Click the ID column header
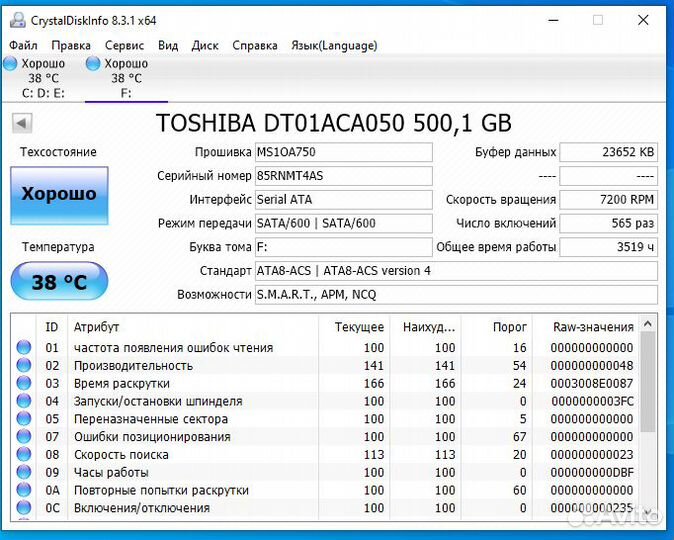The height and width of the screenshot is (540, 674). click(52, 327)
